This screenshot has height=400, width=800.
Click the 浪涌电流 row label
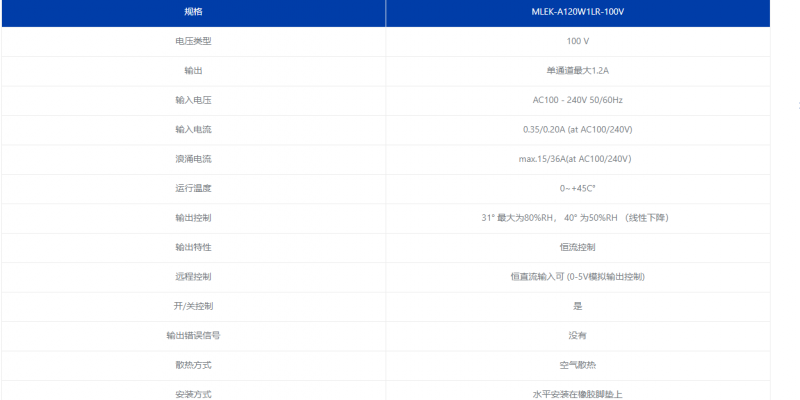193,159
